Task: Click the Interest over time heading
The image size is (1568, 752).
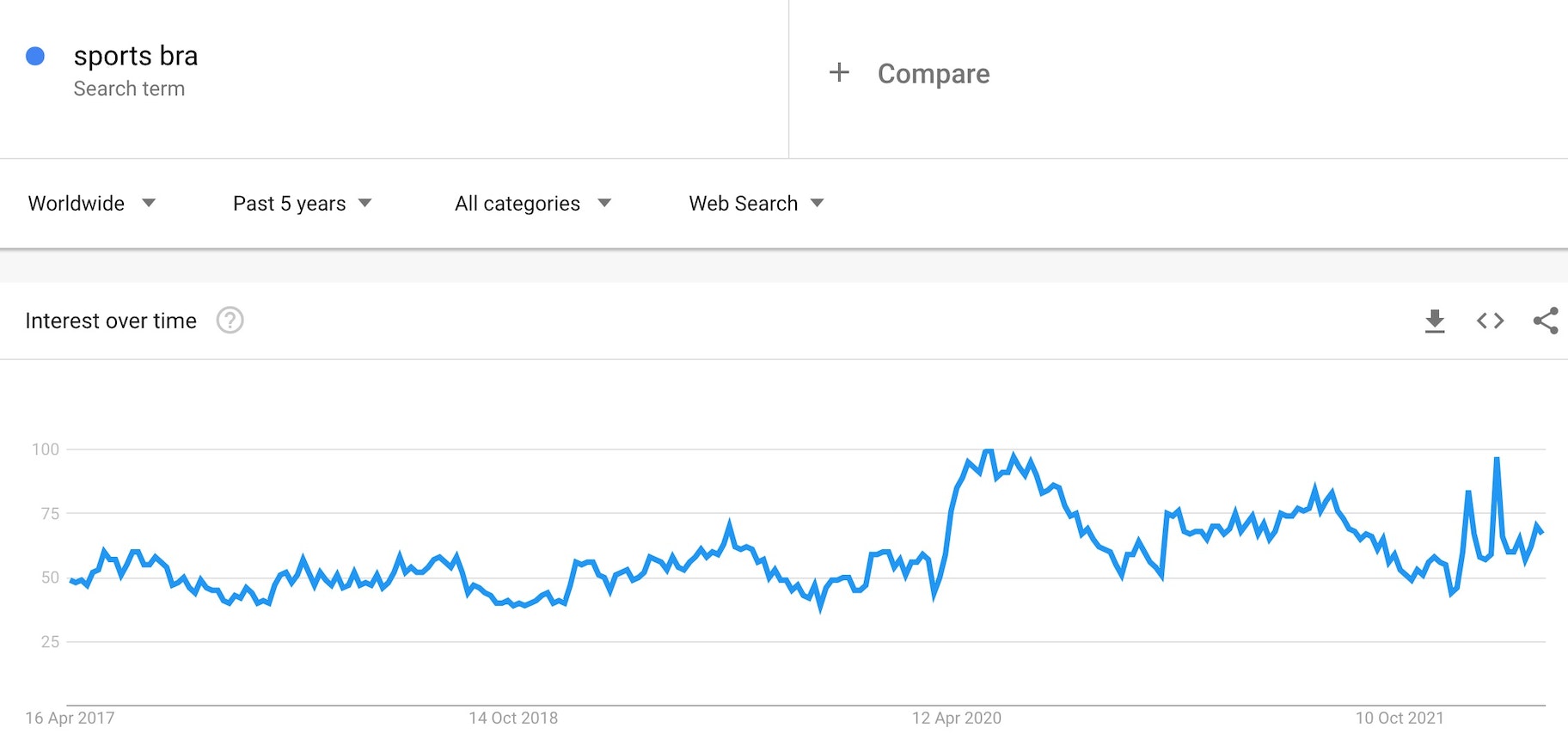Action: point(111,321)
